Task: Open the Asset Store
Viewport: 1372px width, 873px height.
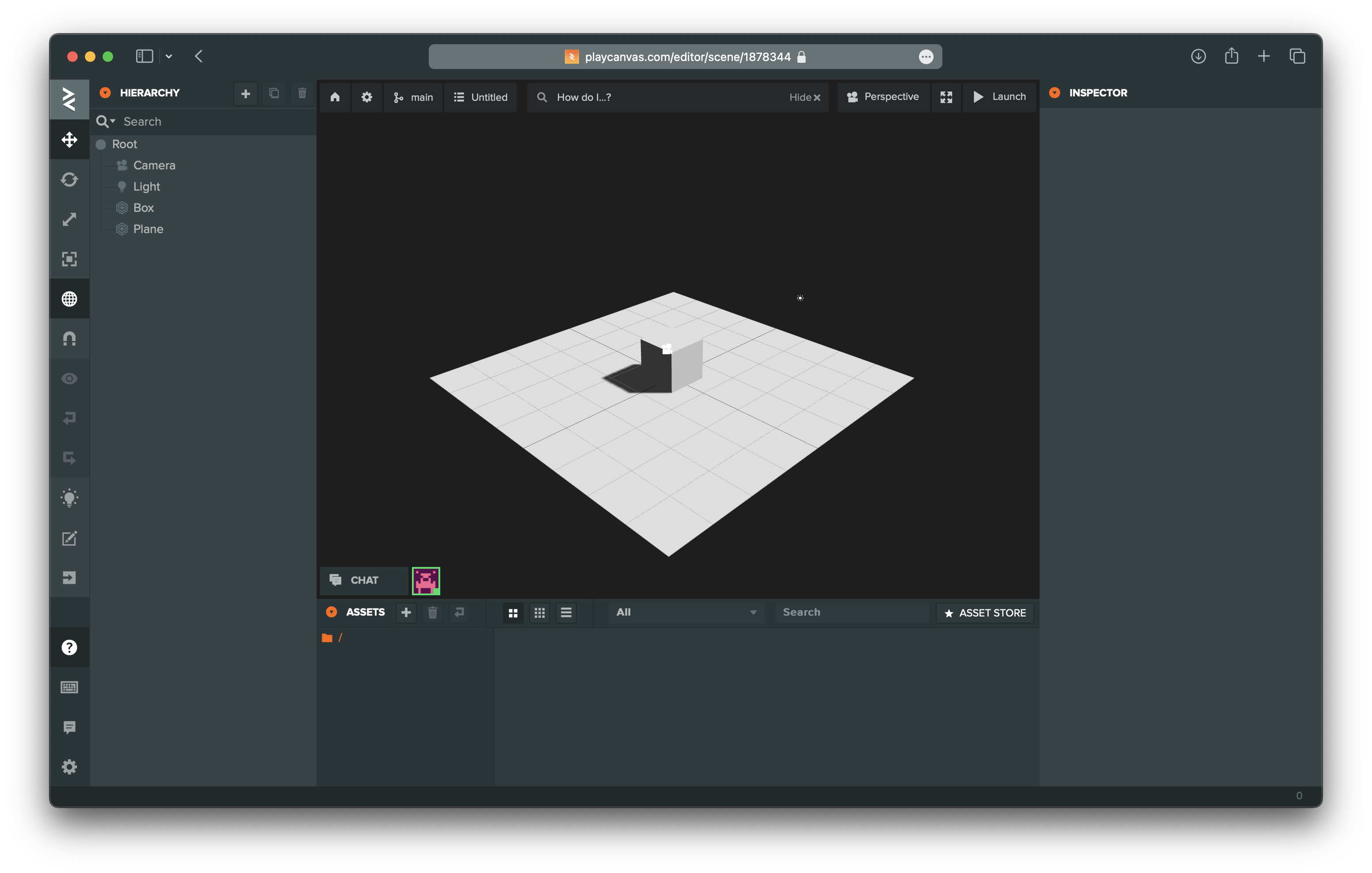Action: coord(984,613)
